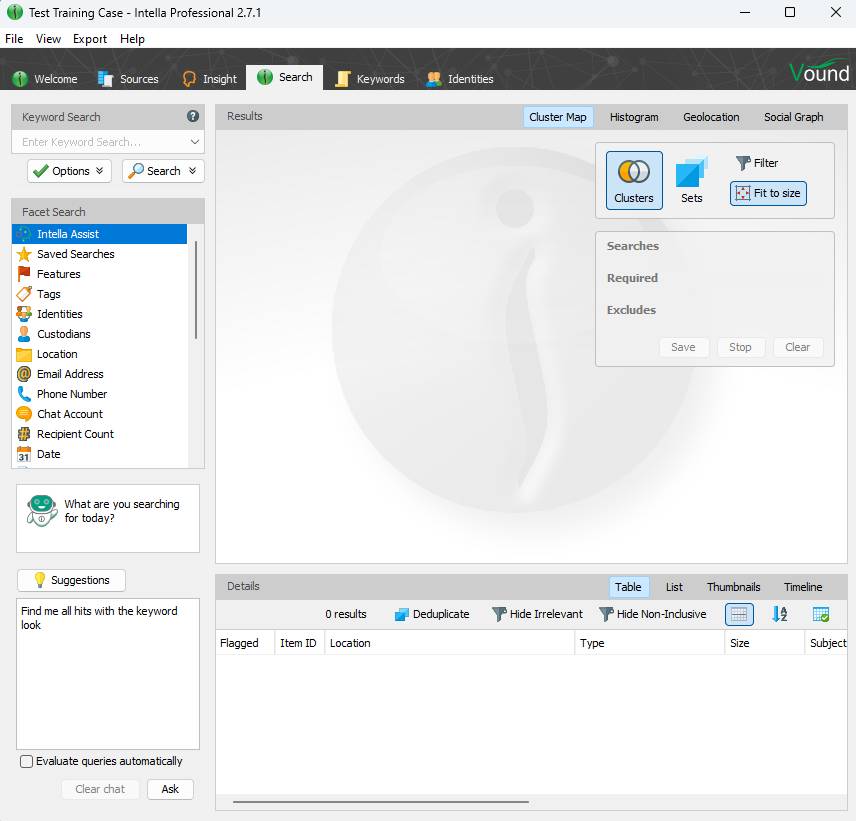Click the table columns chooser icon

(821, 614)
